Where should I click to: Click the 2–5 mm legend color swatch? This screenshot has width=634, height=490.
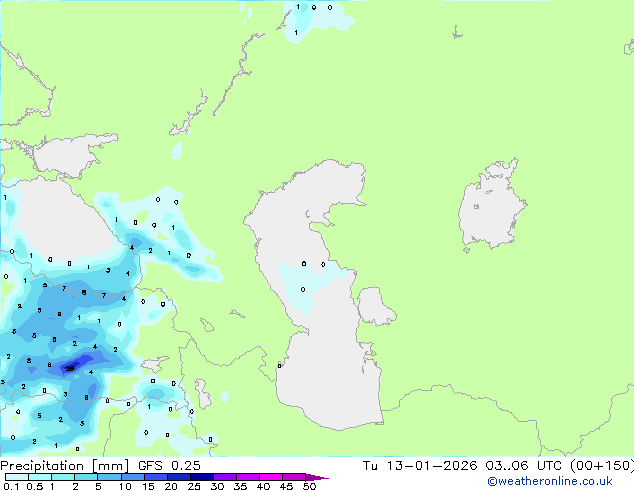(x=87, y=477)
